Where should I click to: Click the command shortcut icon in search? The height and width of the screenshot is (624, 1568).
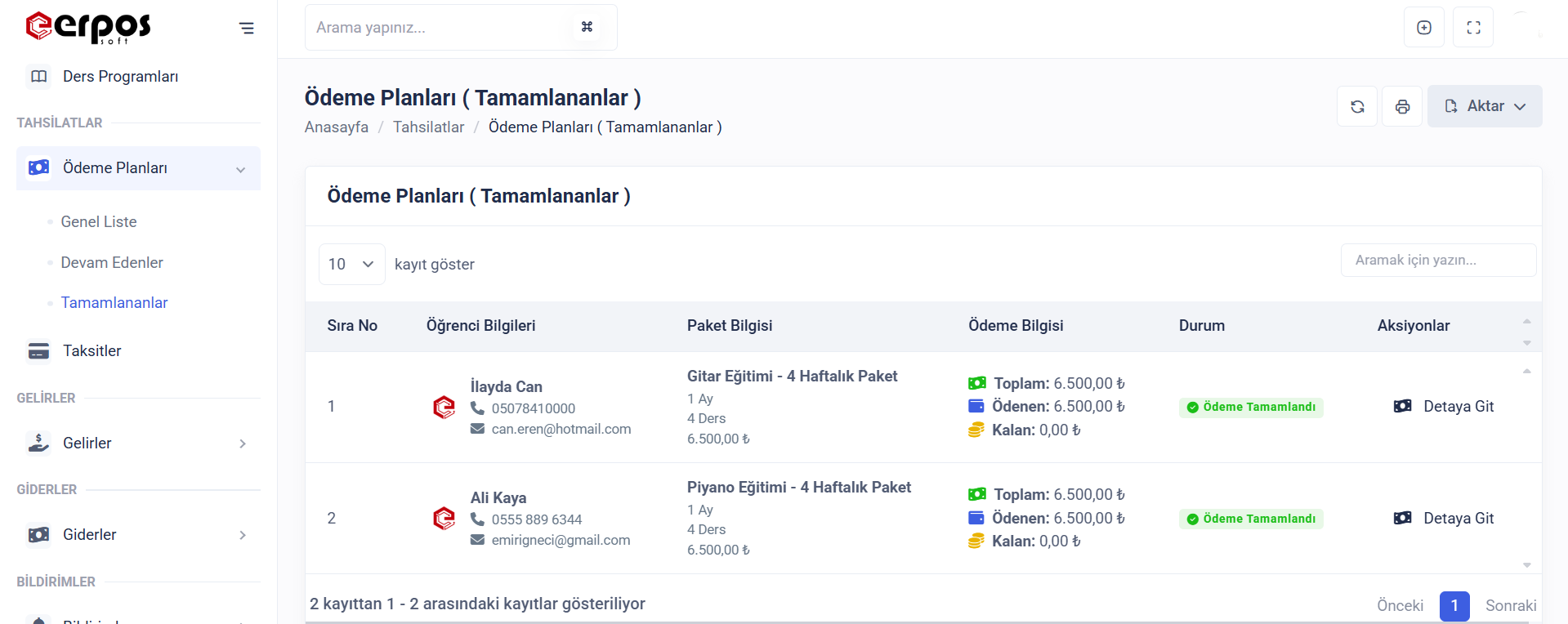(587, 27)
